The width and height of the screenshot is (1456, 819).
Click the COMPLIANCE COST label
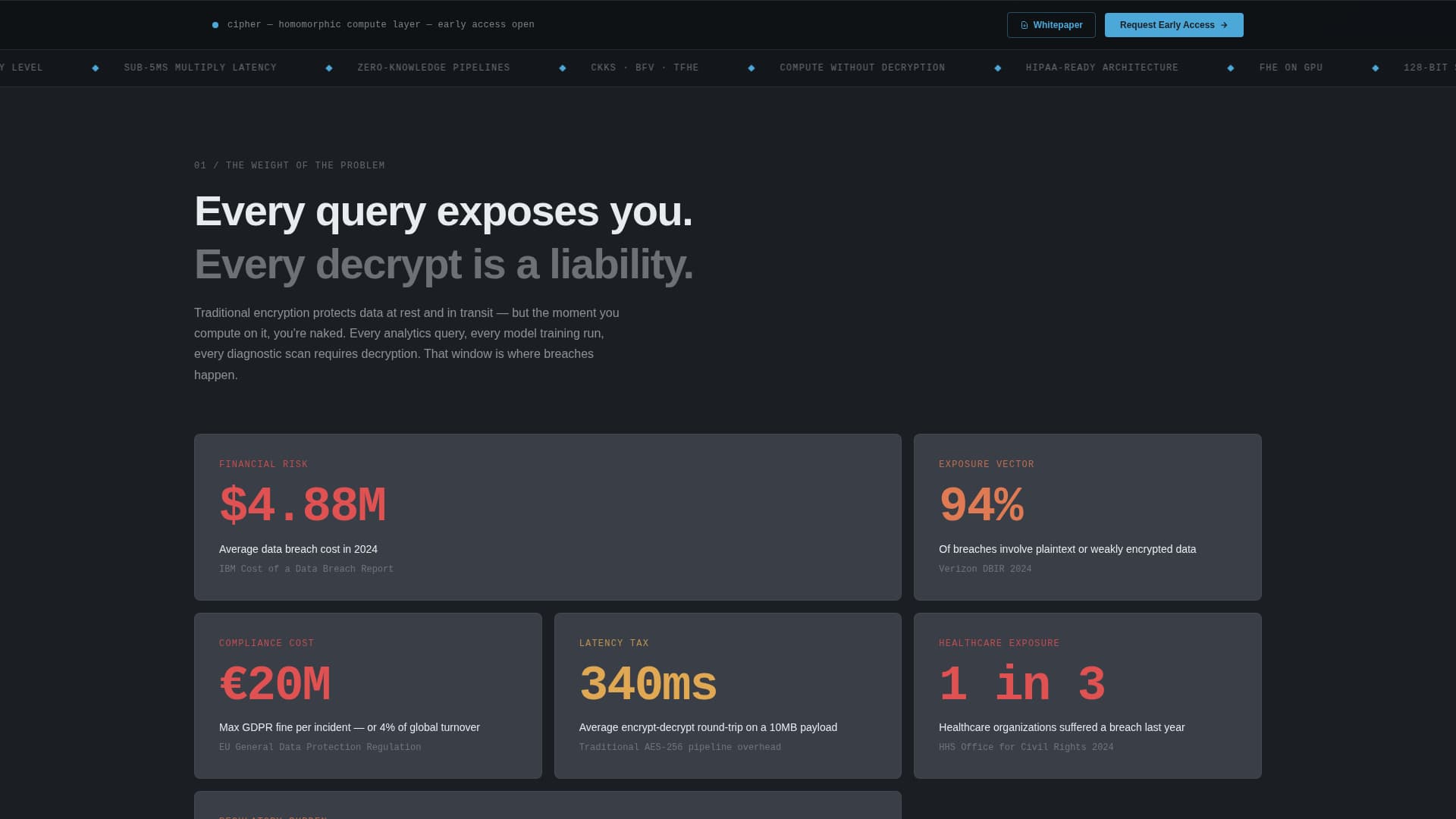point(266,643)
